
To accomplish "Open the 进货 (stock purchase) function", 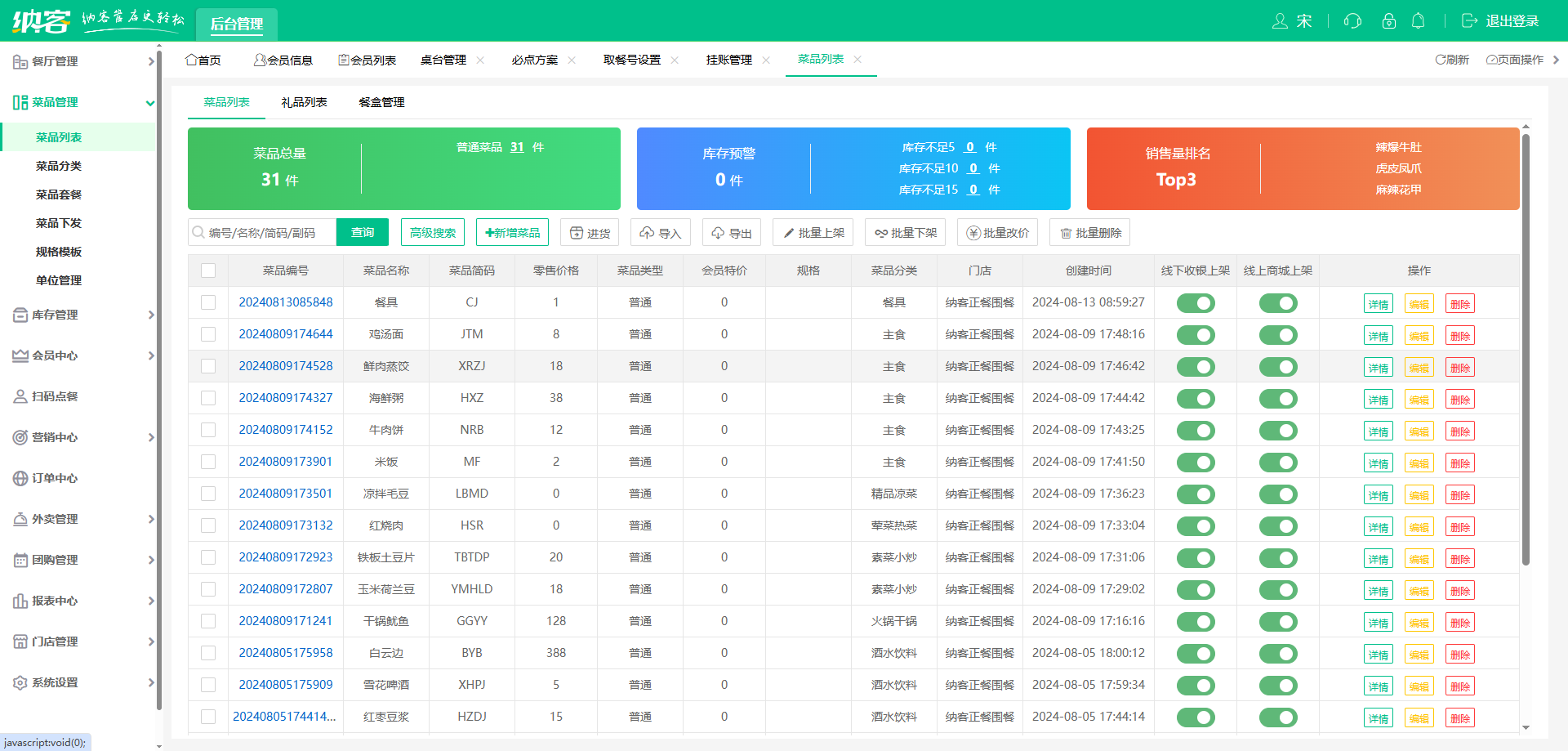I will pos(590,232).
